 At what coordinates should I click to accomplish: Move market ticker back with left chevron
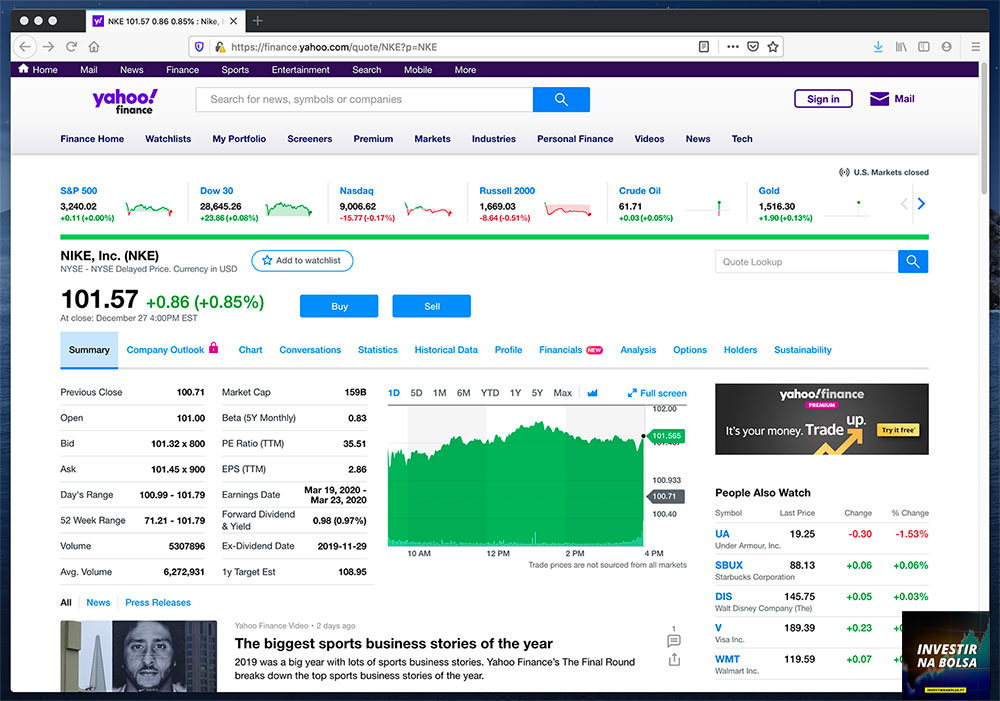[904, 203]
